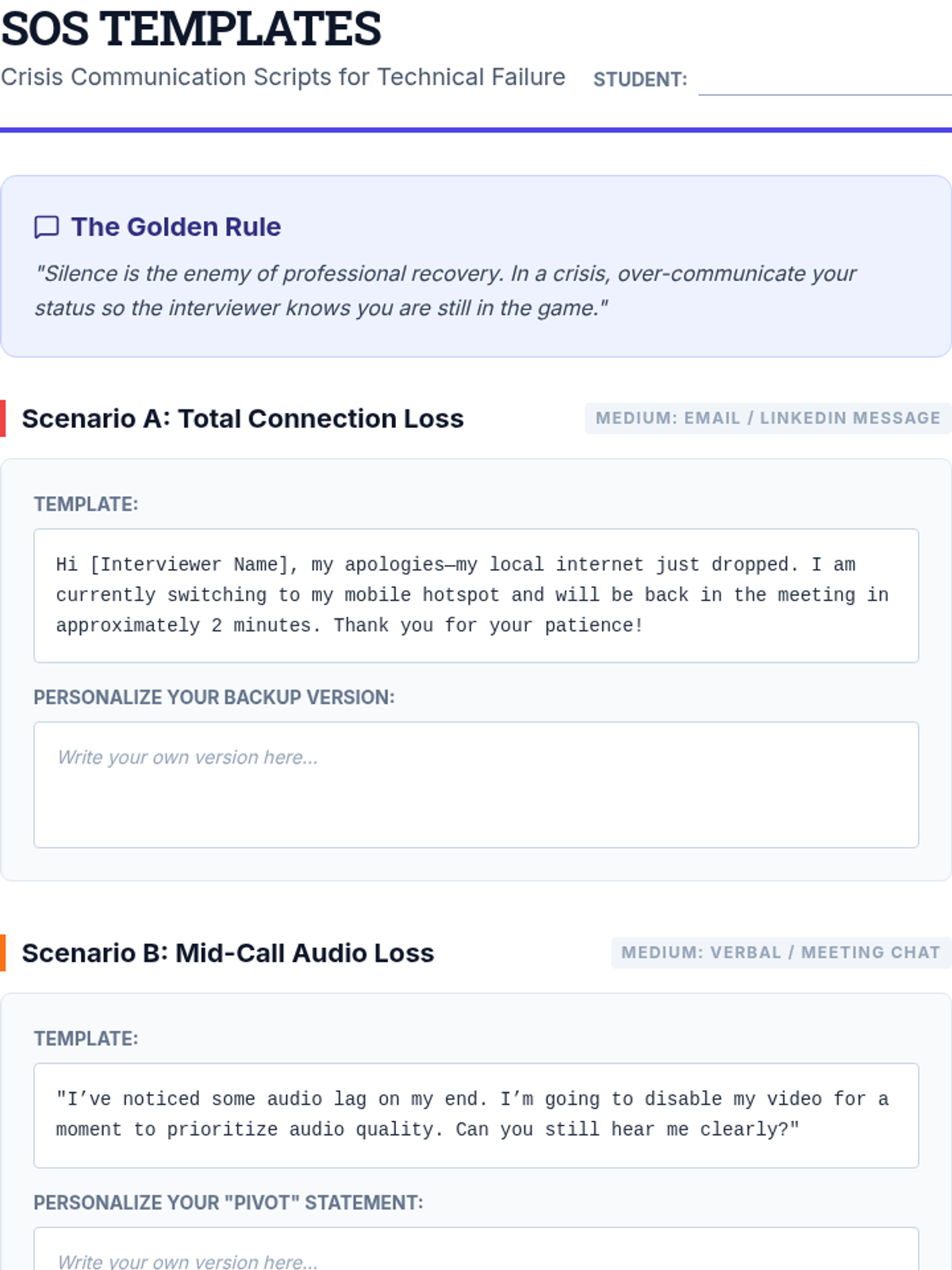Click the Email / LinkedIn Message medium badge
This screenshot has width=952, height=1270.
[768, 418]
